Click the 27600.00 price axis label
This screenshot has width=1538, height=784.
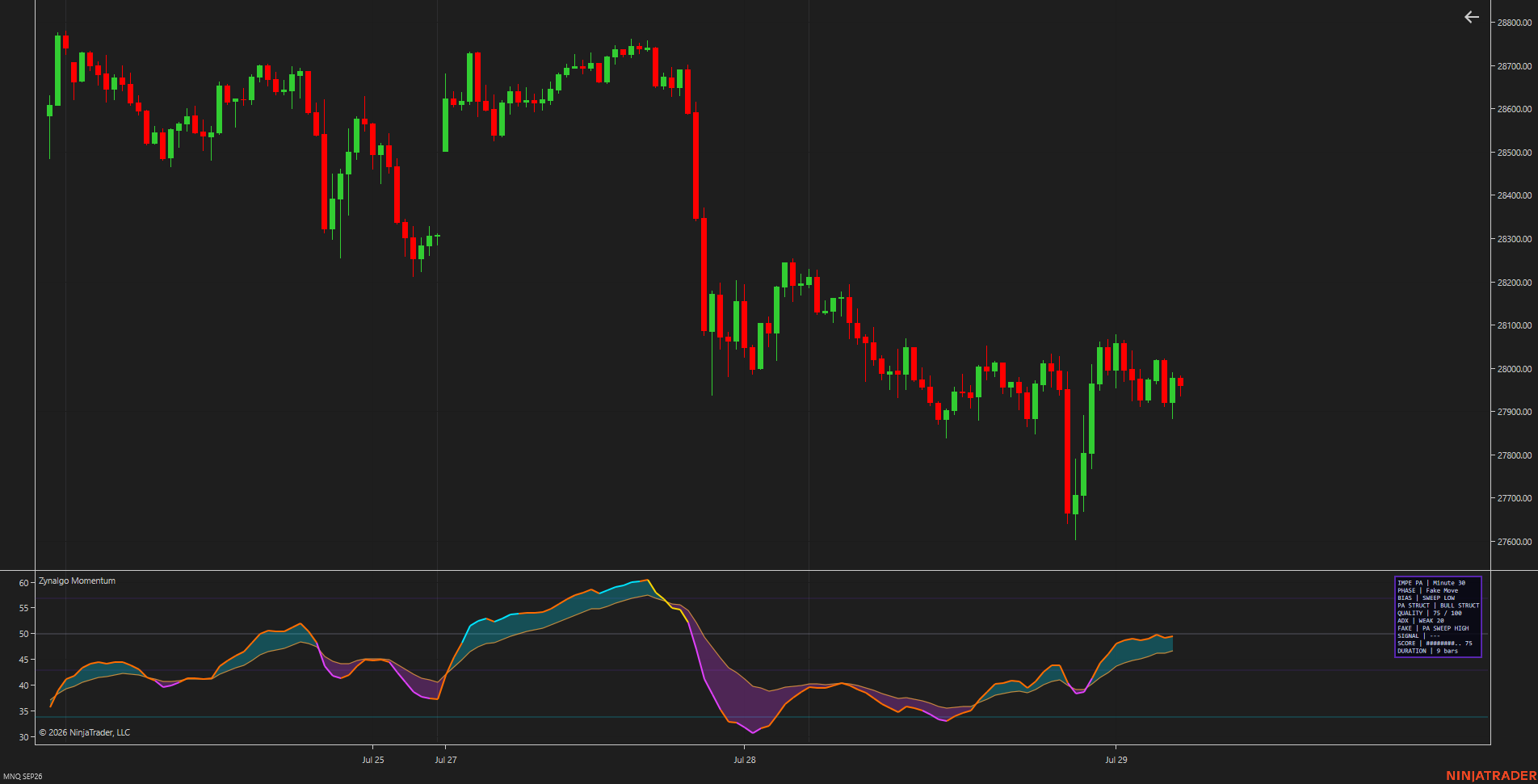pos(1515,542)
